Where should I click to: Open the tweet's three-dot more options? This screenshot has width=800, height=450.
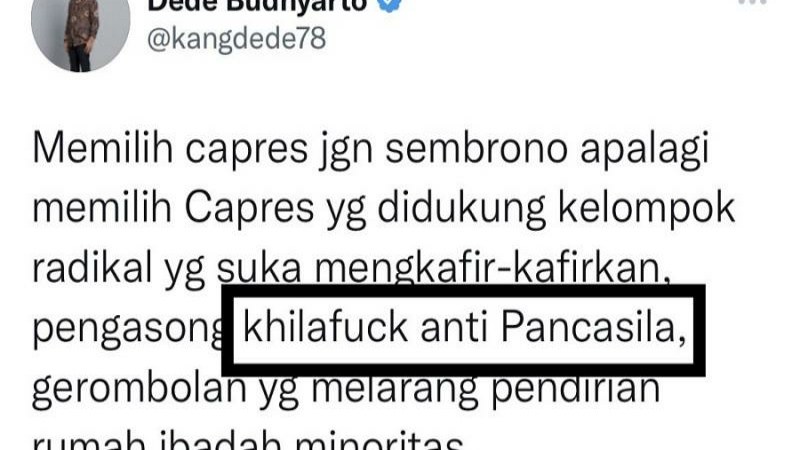pos(752,3)
